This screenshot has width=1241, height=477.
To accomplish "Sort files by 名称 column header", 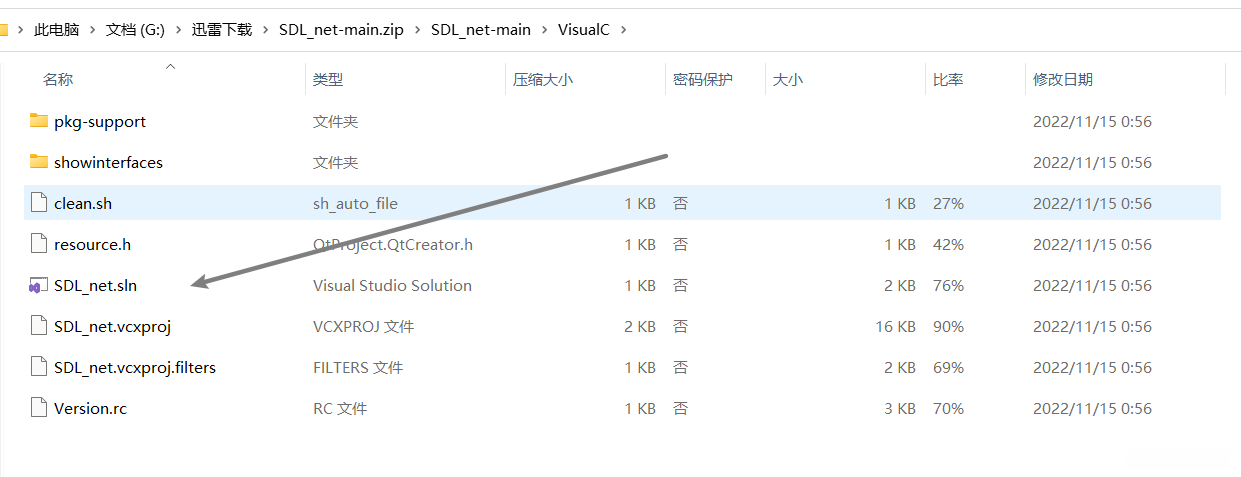I will tap(58, 79).
